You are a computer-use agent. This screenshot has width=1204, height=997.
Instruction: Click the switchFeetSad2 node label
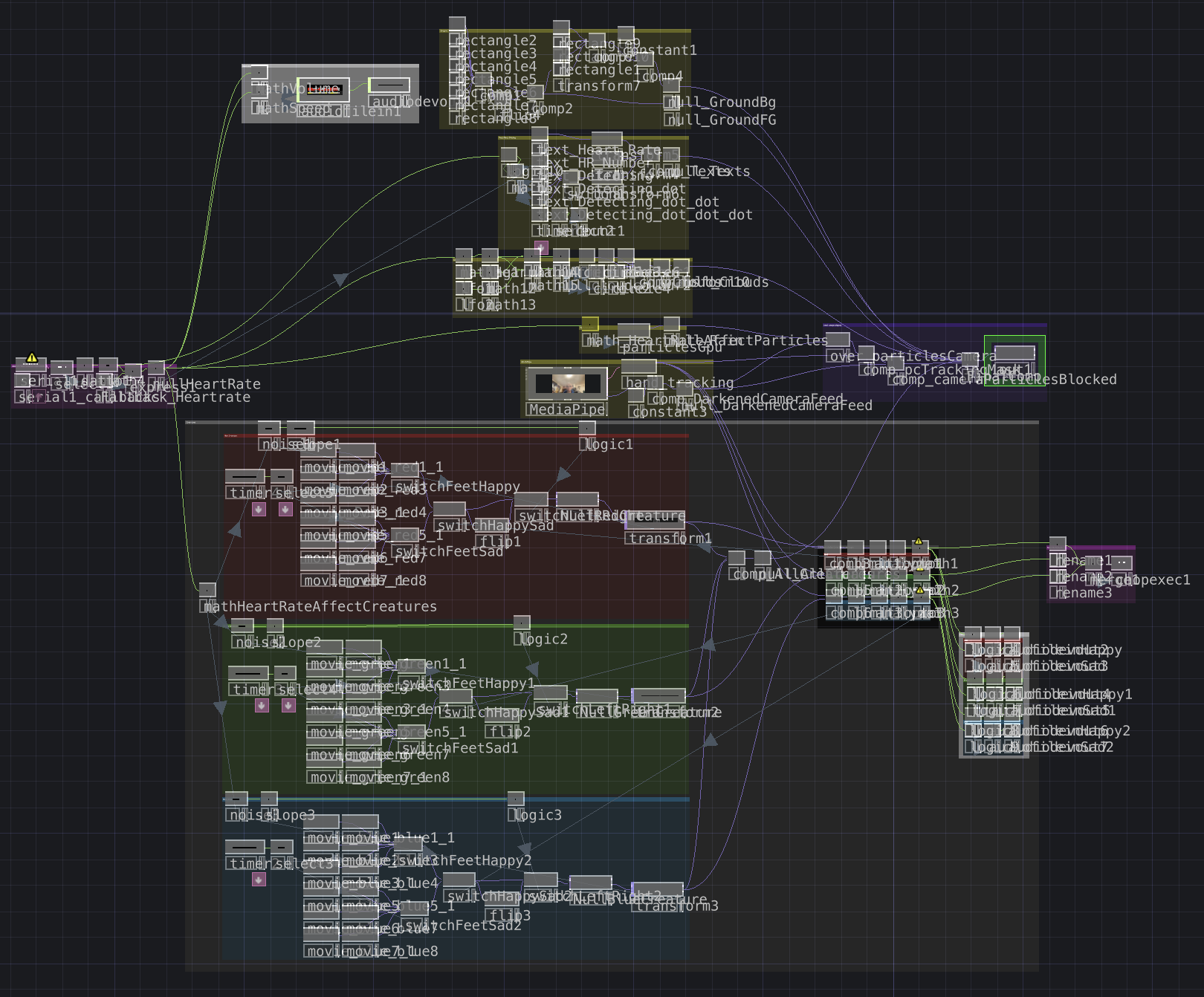pos(462,926)
